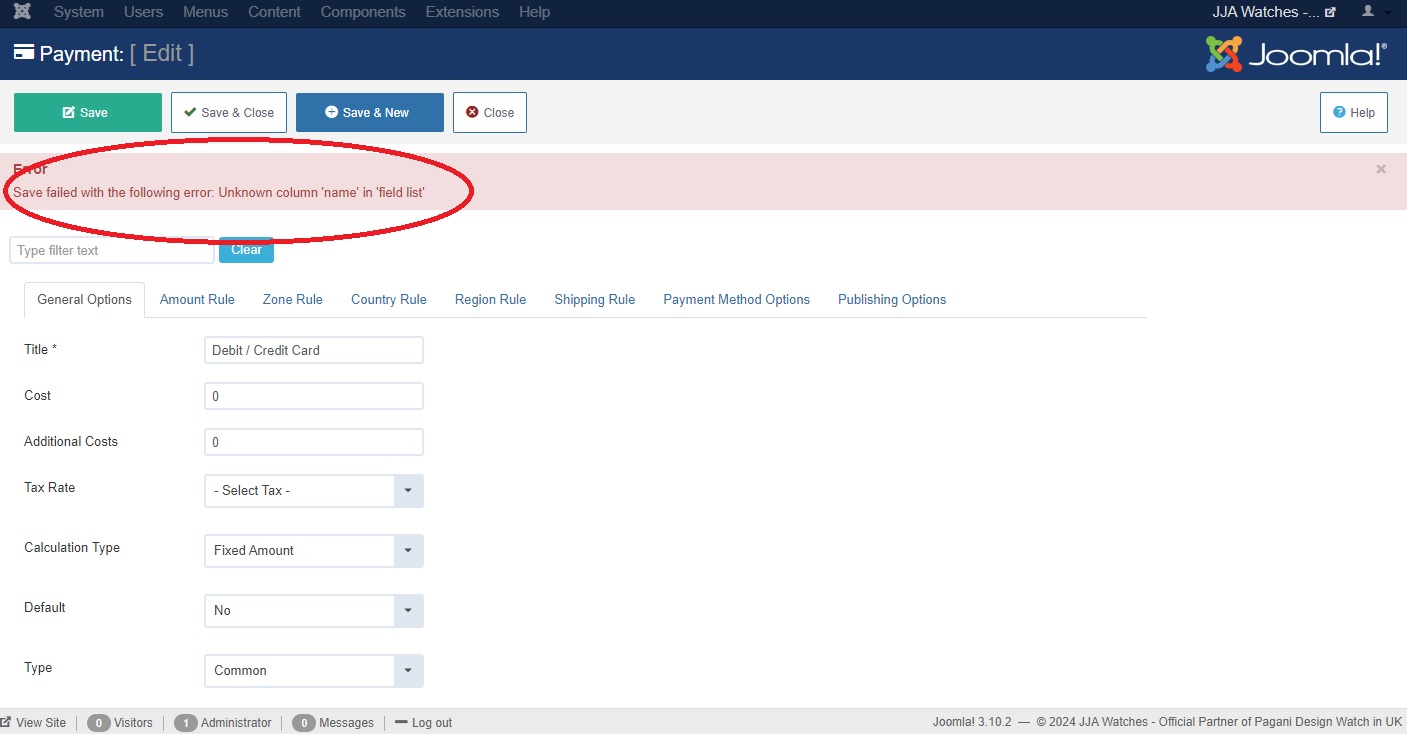Open the Extensions menu
This screenshot has width=1407, height=734.
coord(462,12)
